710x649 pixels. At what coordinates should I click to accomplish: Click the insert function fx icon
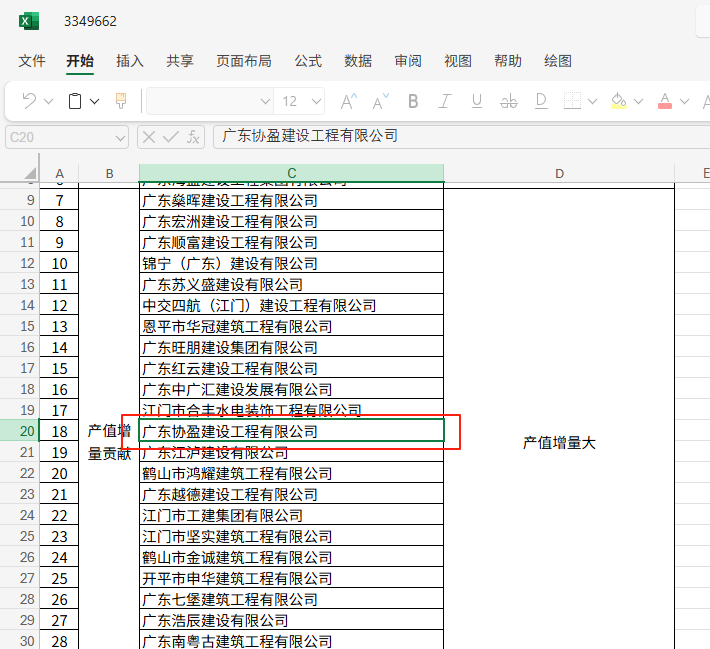tap(194, 136)
